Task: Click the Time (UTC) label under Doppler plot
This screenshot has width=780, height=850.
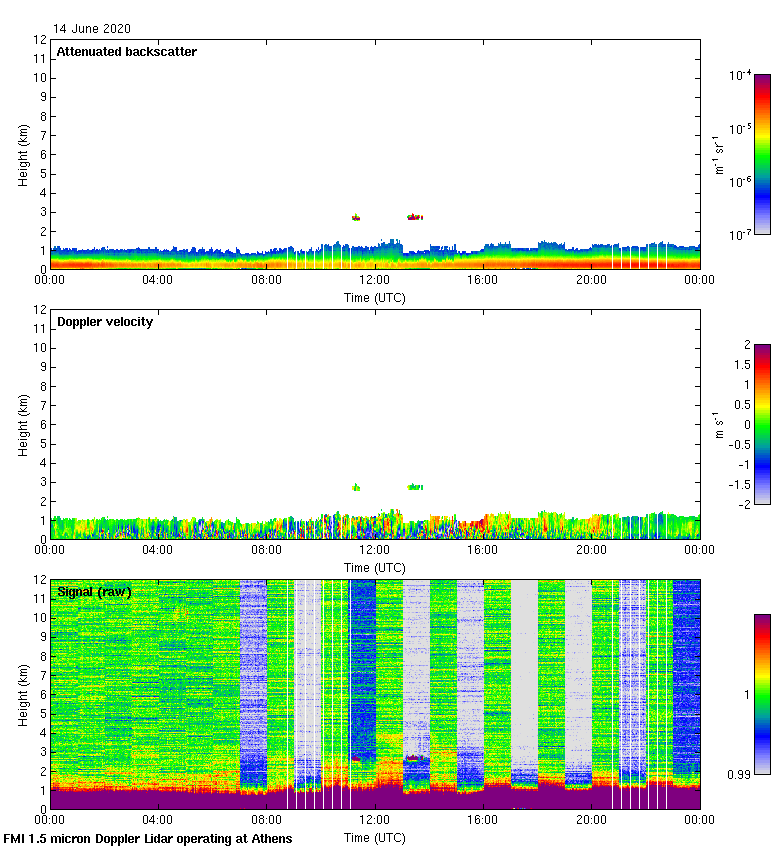Action: 375,567
